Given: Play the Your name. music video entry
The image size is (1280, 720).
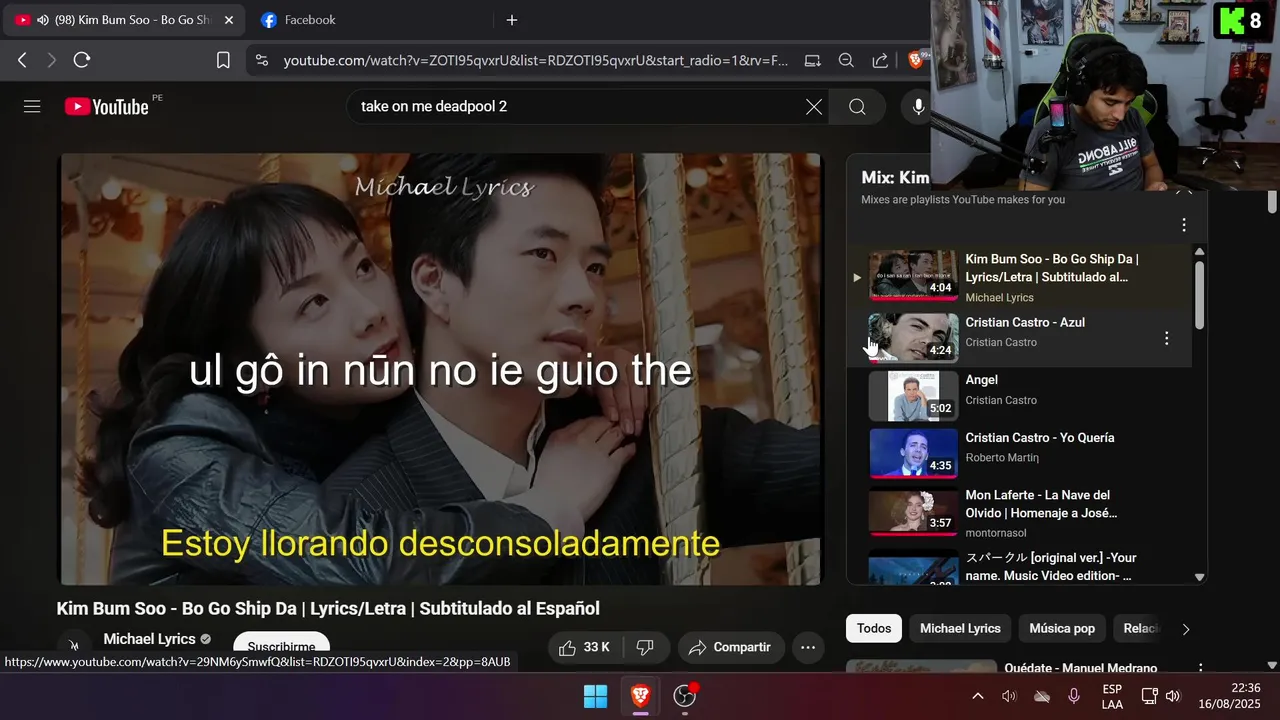Looking at the screenshot, I should tap(1020, 566).
